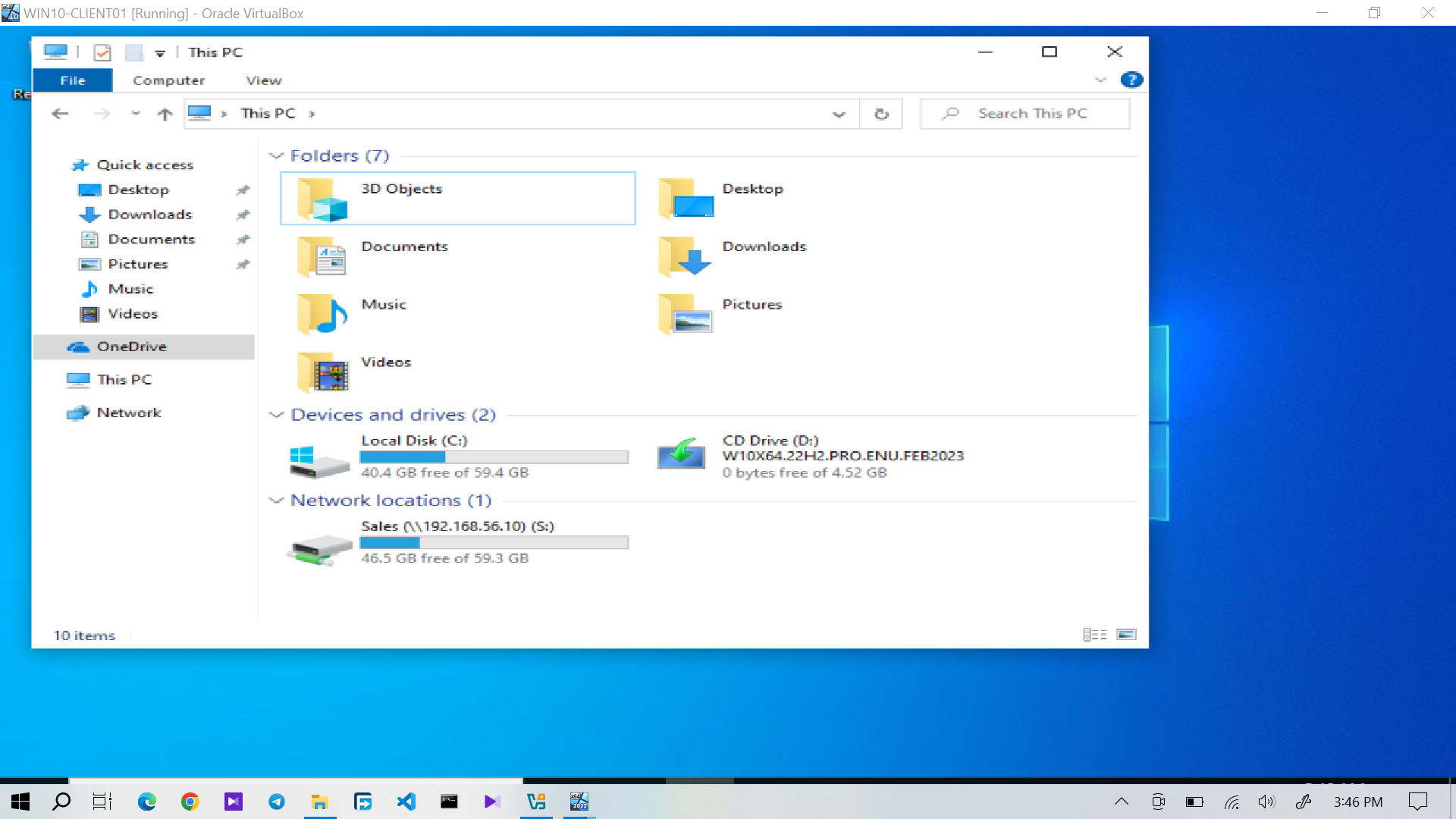Image resolution: width=1456 pixels, height=819 pixels.
Task: Click the New folder quick access toolbar icon
Action: (134, 52)
